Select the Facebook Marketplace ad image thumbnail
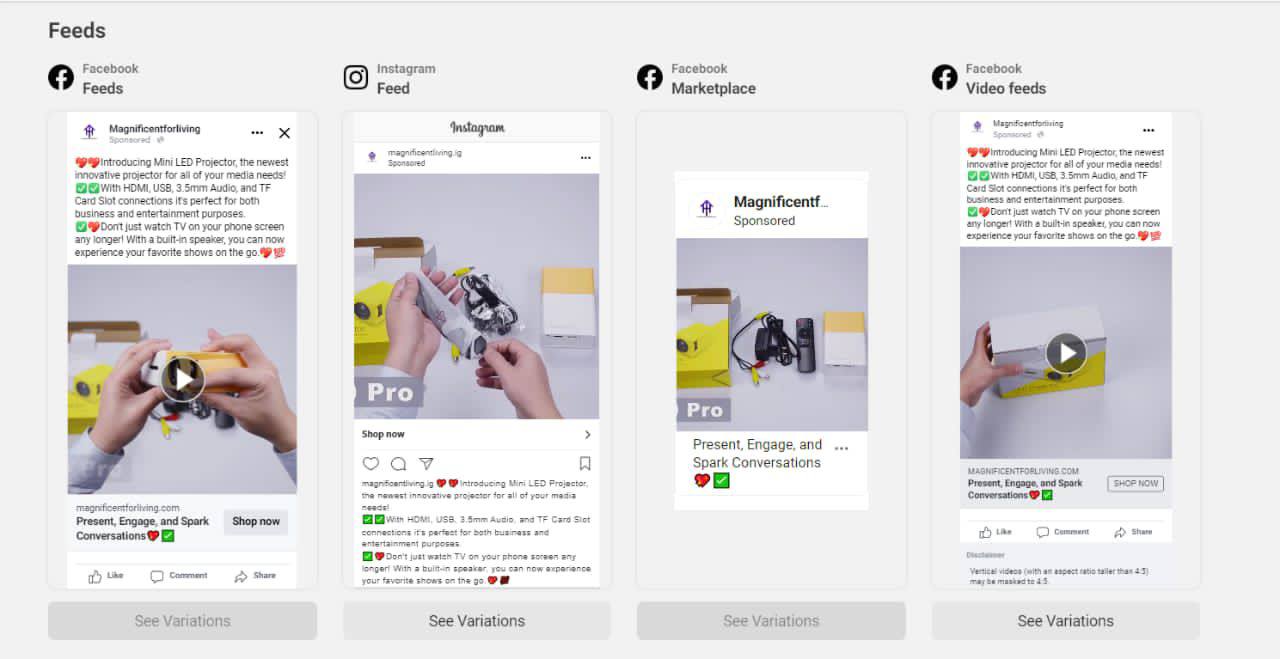 tap(772, 334)
